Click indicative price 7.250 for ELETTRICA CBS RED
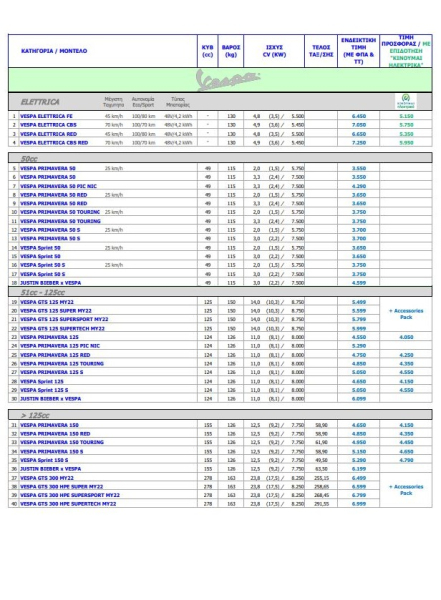 click(359, 143)
